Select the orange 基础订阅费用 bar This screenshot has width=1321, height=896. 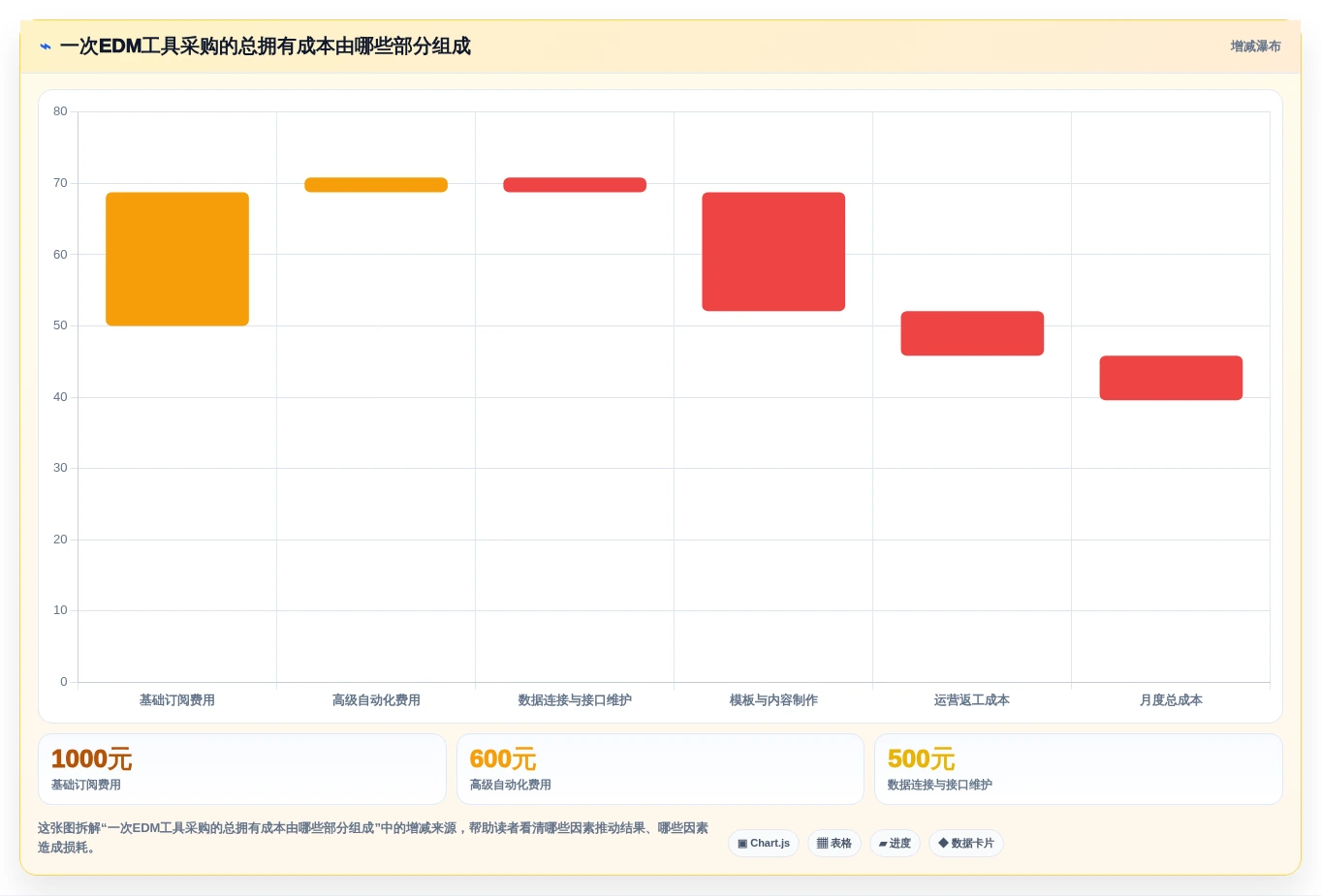[x=177, y=259]
